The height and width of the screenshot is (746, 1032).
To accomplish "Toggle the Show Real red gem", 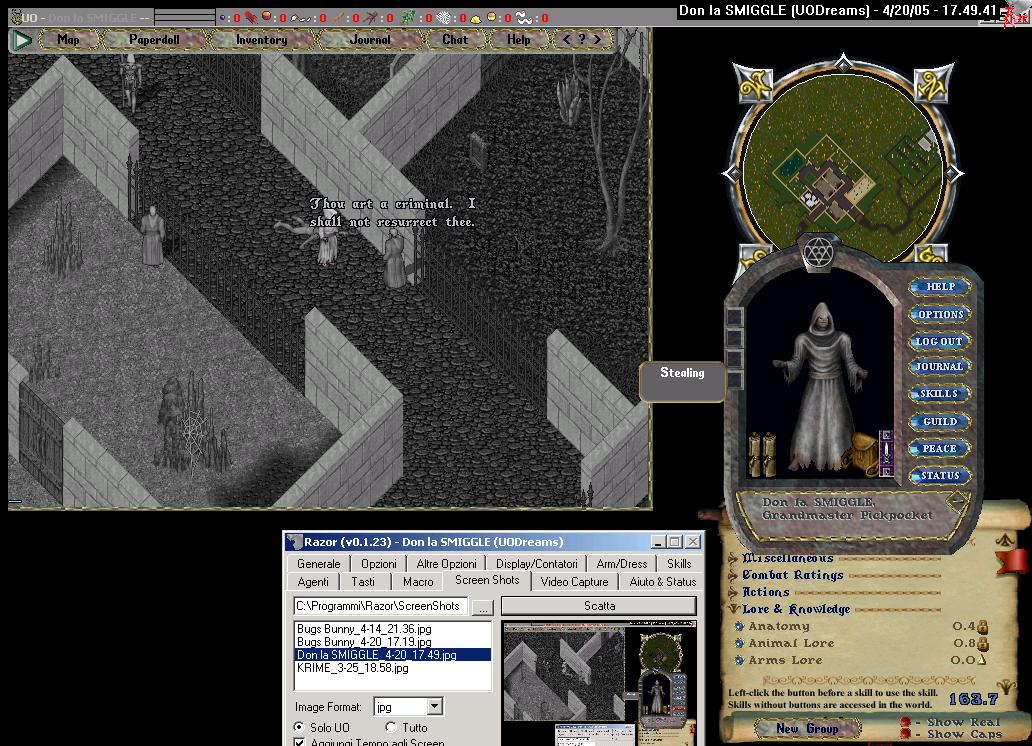I will (x=906, y=722).
